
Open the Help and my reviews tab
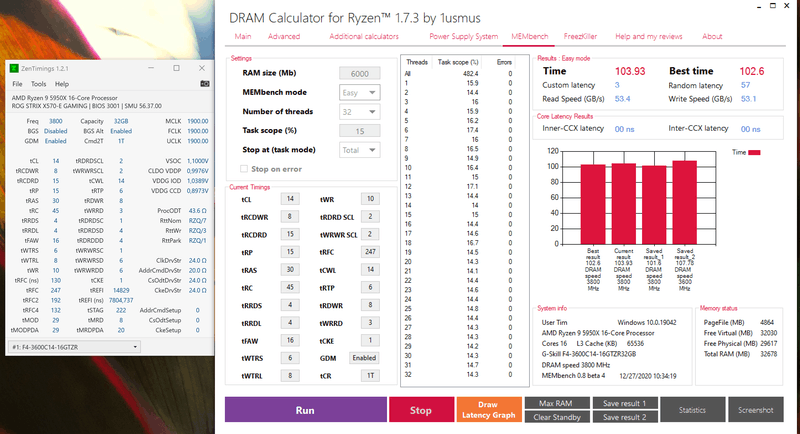[x=648, y=36]
